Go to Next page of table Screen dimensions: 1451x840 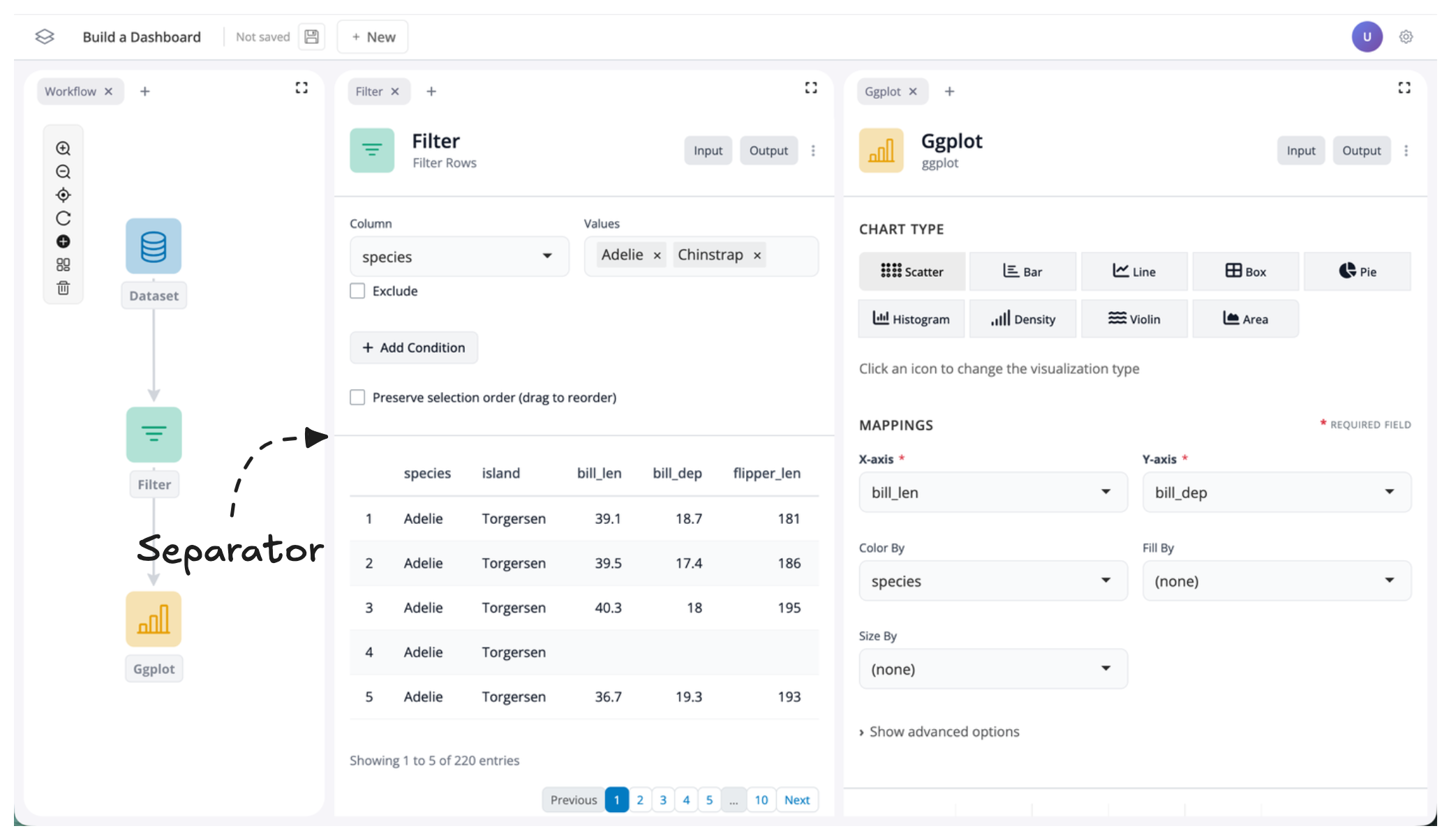(796, 800)
